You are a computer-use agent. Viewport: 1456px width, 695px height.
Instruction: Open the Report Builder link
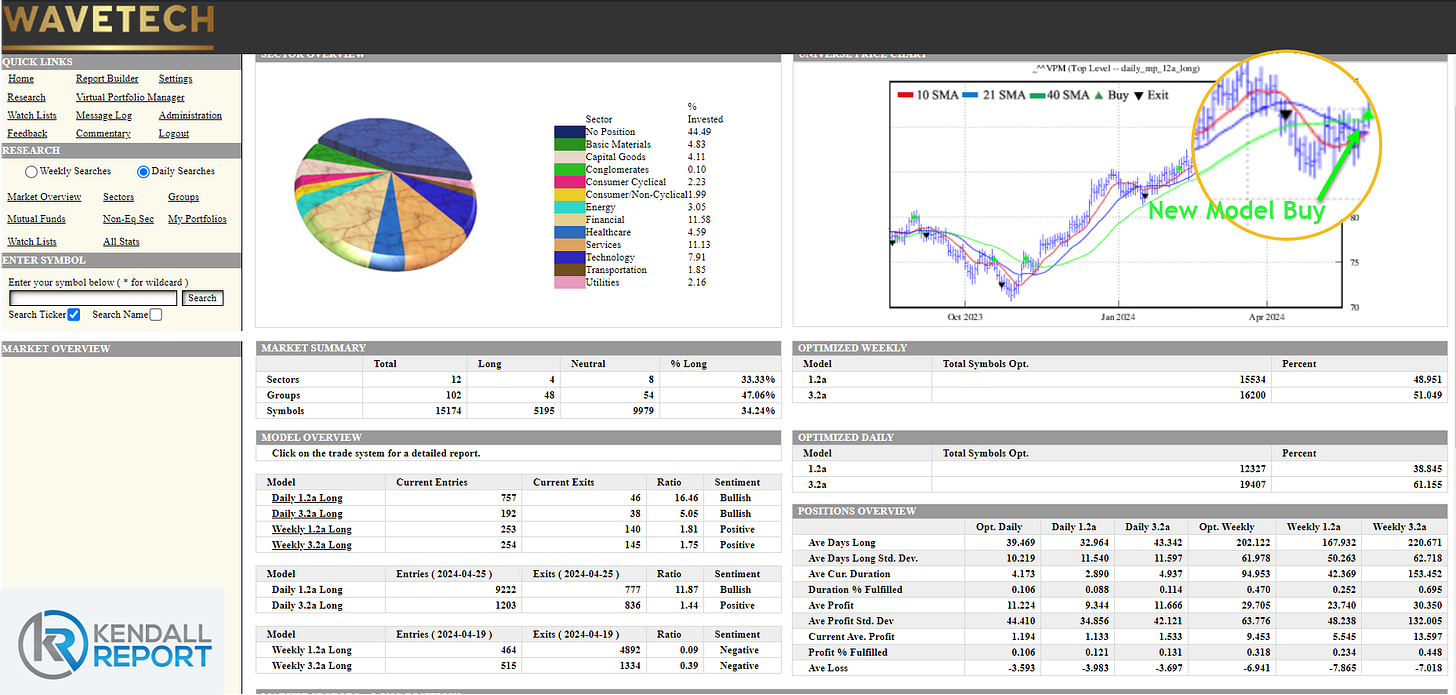tap(107, 79)
